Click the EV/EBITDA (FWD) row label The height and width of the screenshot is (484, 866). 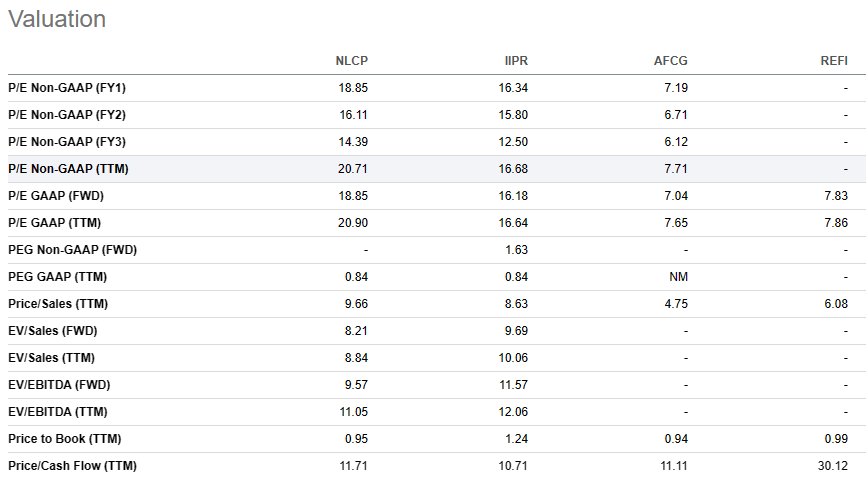[x=59, y=385]
